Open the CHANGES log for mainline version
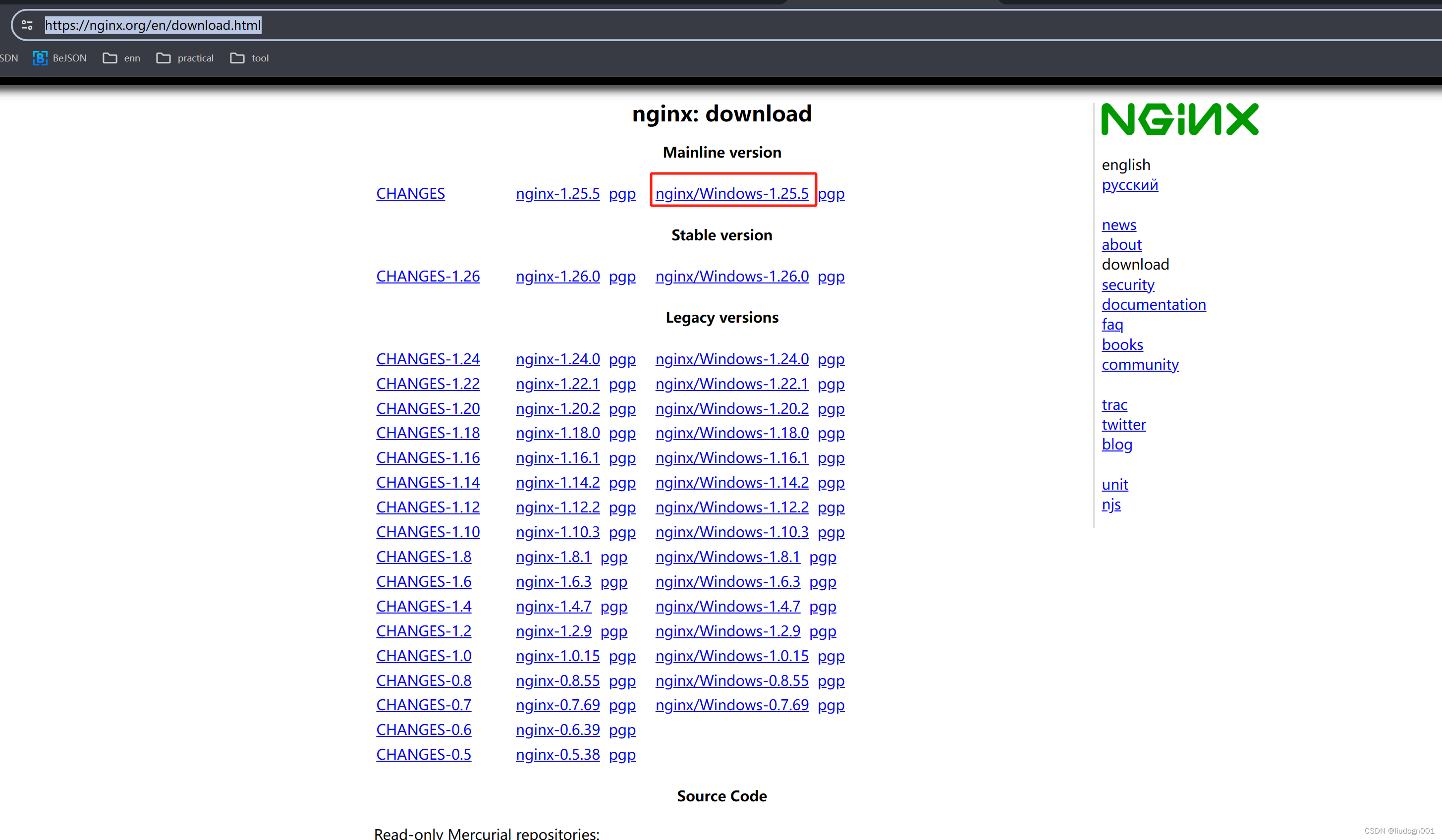Image resolution: width=1442 pixels, height=840 pixels. tap(410, 193)
